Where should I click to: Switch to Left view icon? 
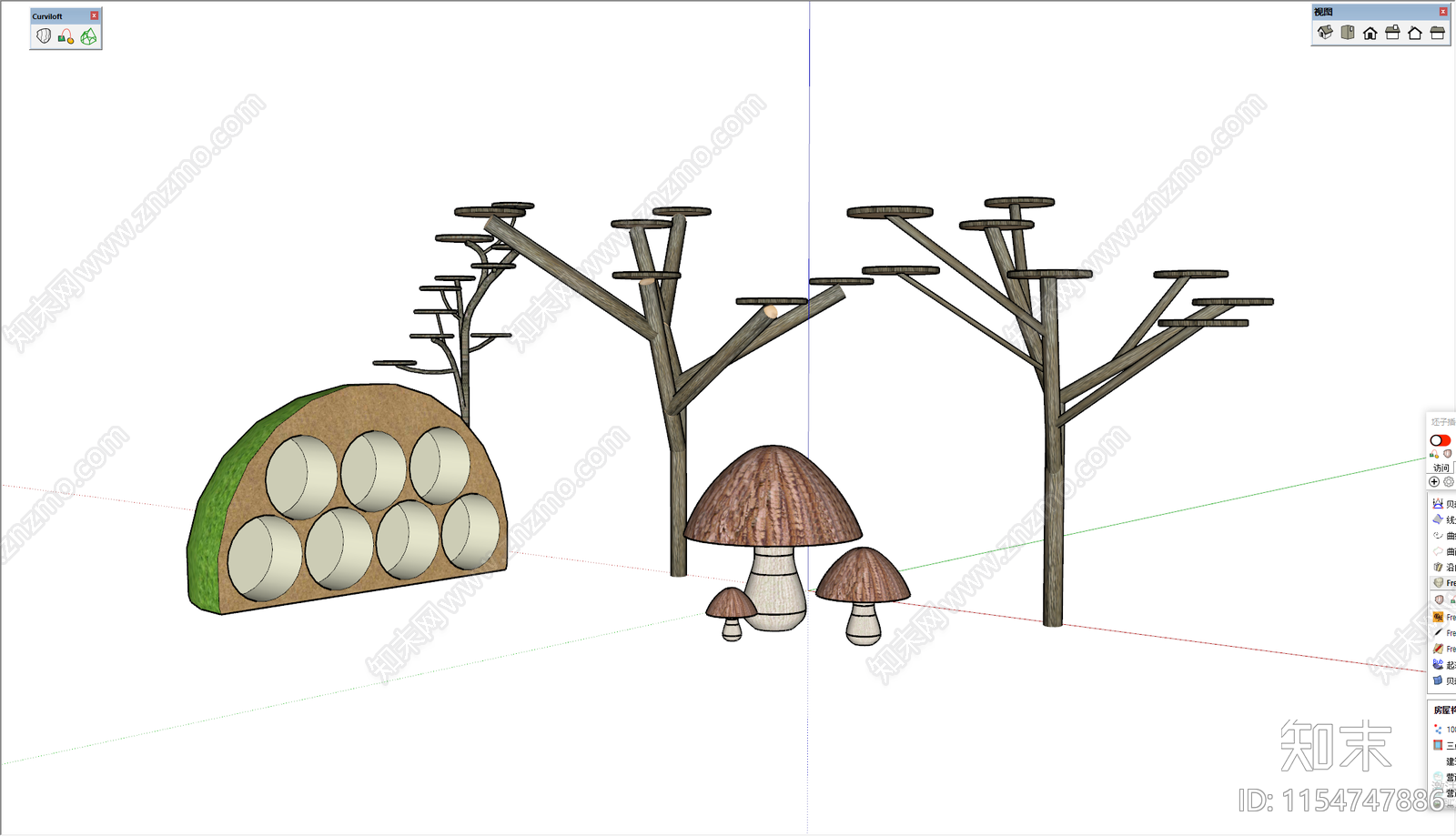tap(1438, 33)
